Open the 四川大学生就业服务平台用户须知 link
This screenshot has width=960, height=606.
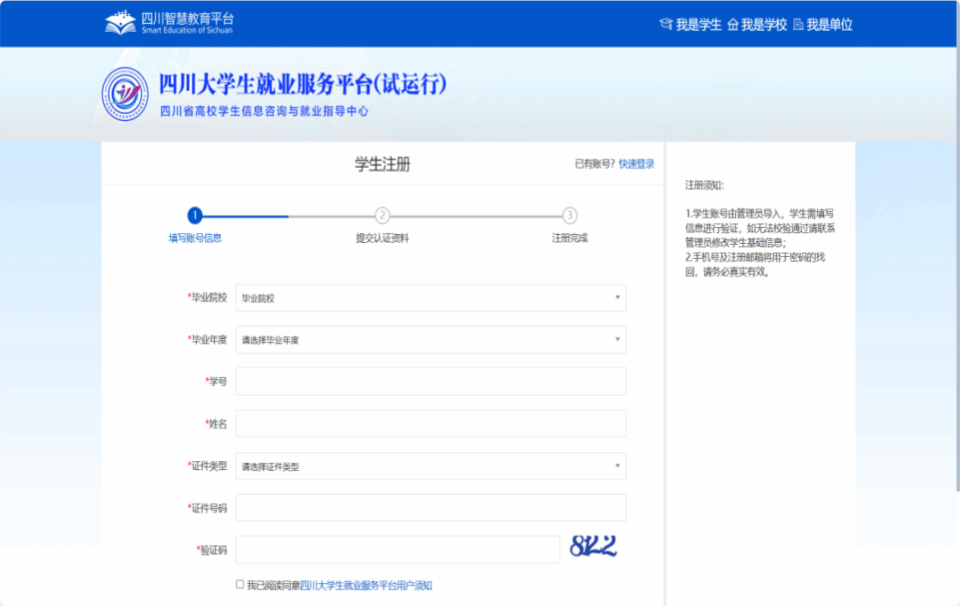click(x=366, y=586)
